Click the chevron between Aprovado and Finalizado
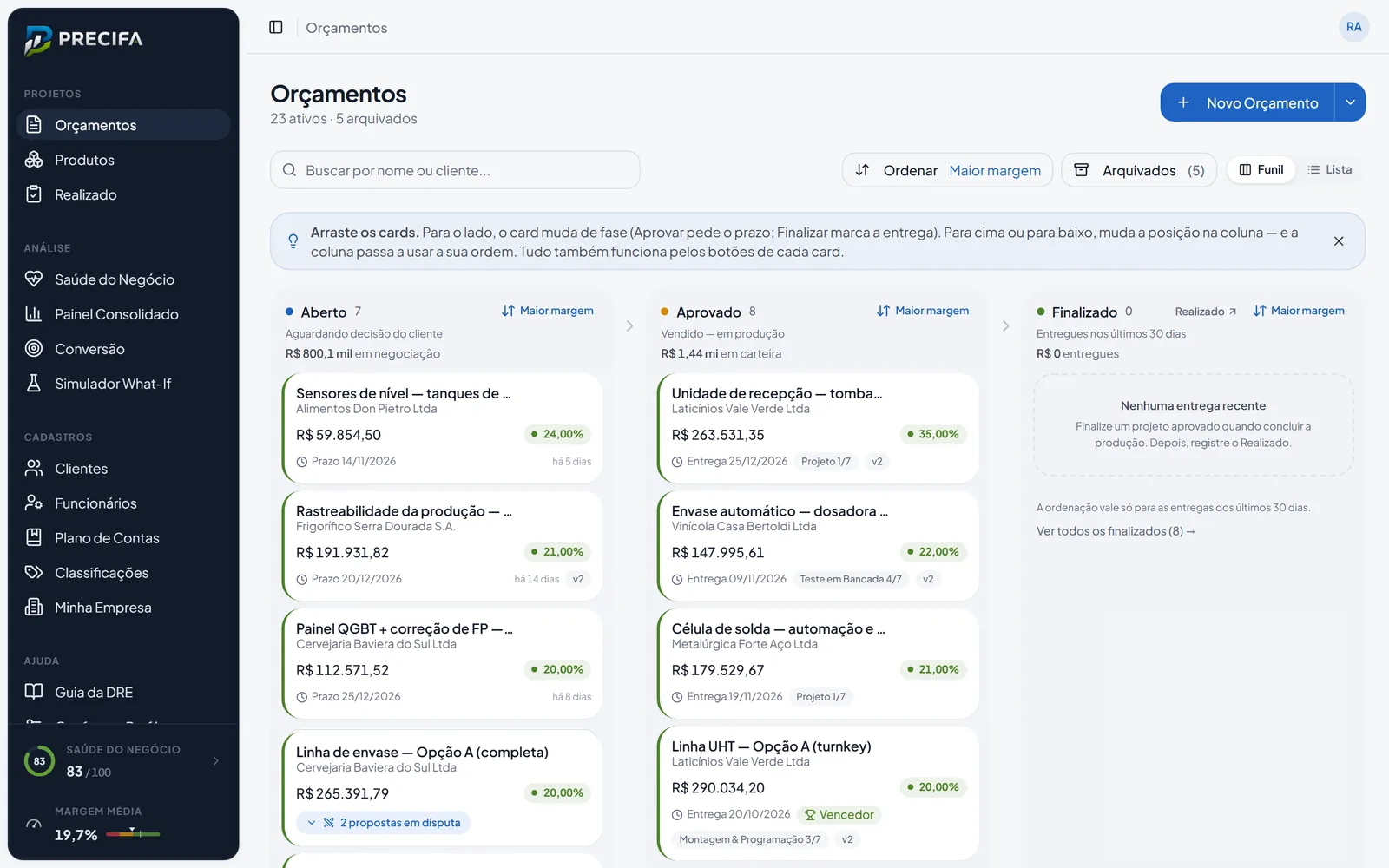The image size is (1389, 868). (1005, 326)
